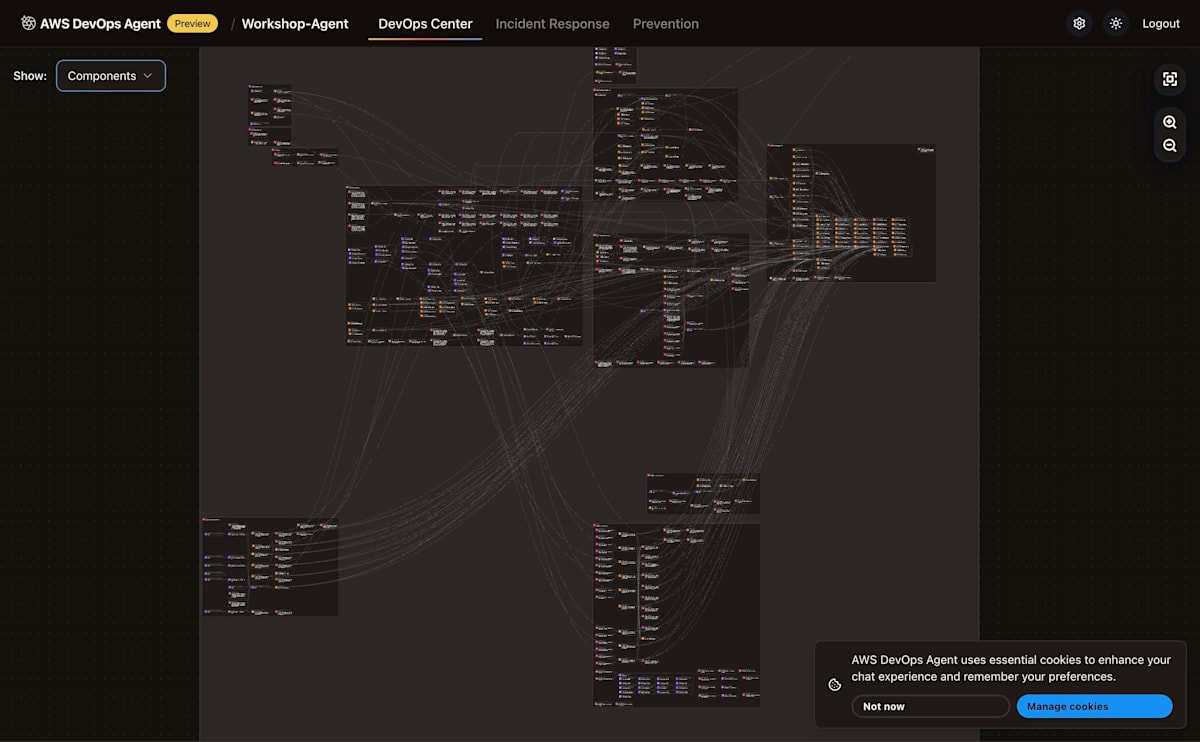1200x742 pixels.
Task: Zoom out of the topology graph
Action: click(1170, 146)
